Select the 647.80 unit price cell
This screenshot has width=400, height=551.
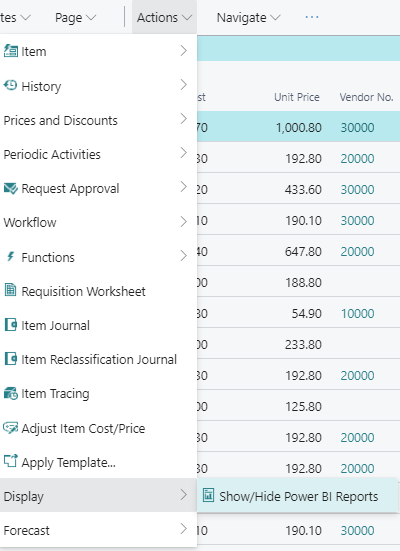(x=303, y=252)
